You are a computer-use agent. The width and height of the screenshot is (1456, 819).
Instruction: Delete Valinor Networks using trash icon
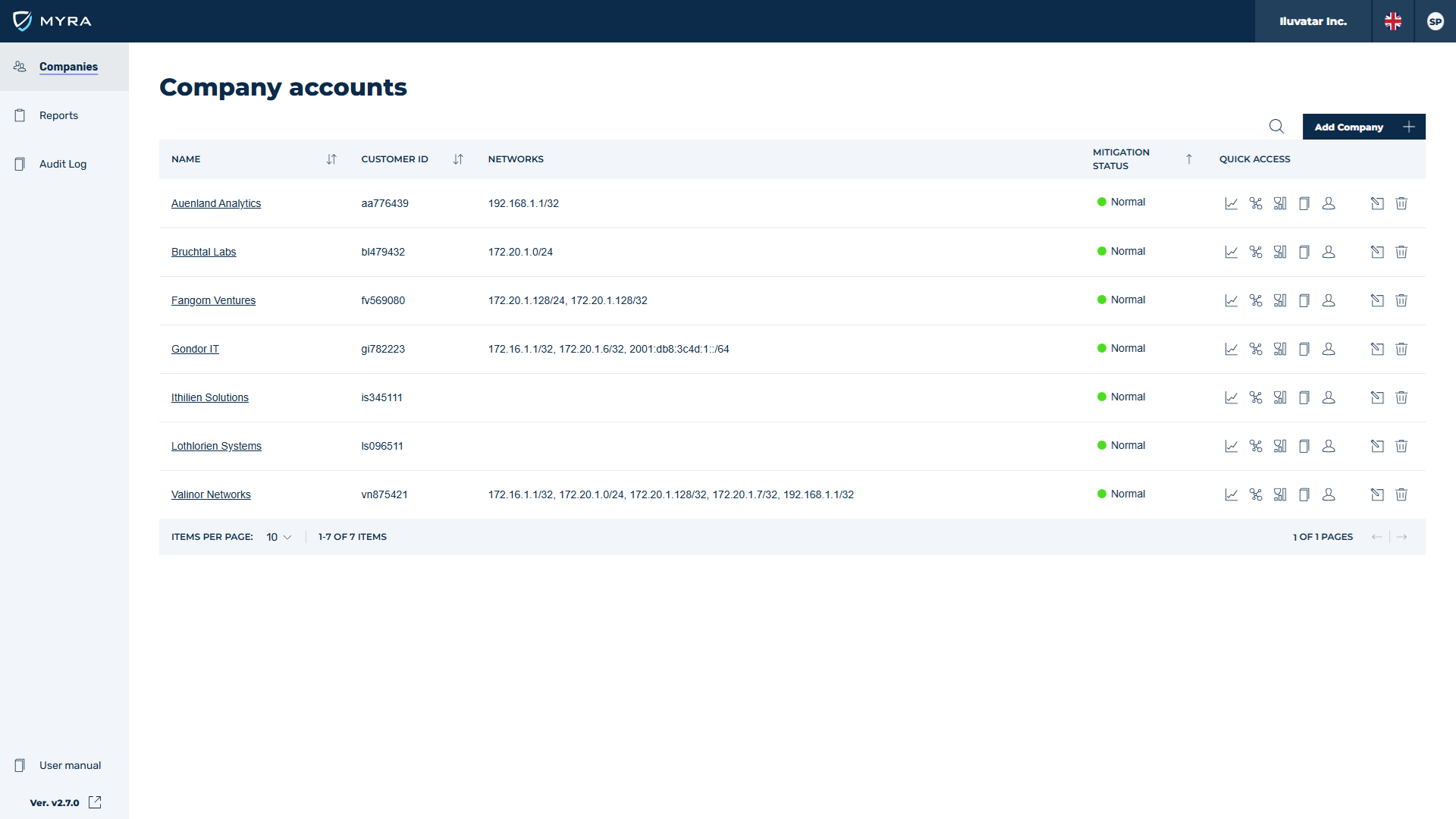[x=1401, y=494]
